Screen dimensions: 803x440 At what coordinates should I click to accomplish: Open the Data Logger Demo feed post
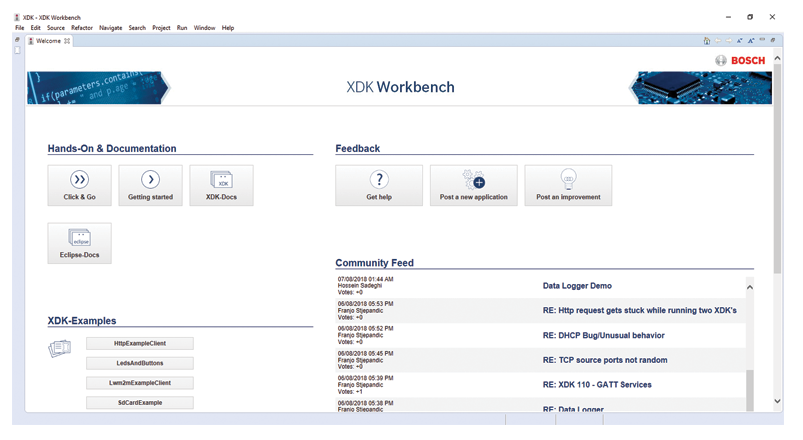tap(577, 286)
